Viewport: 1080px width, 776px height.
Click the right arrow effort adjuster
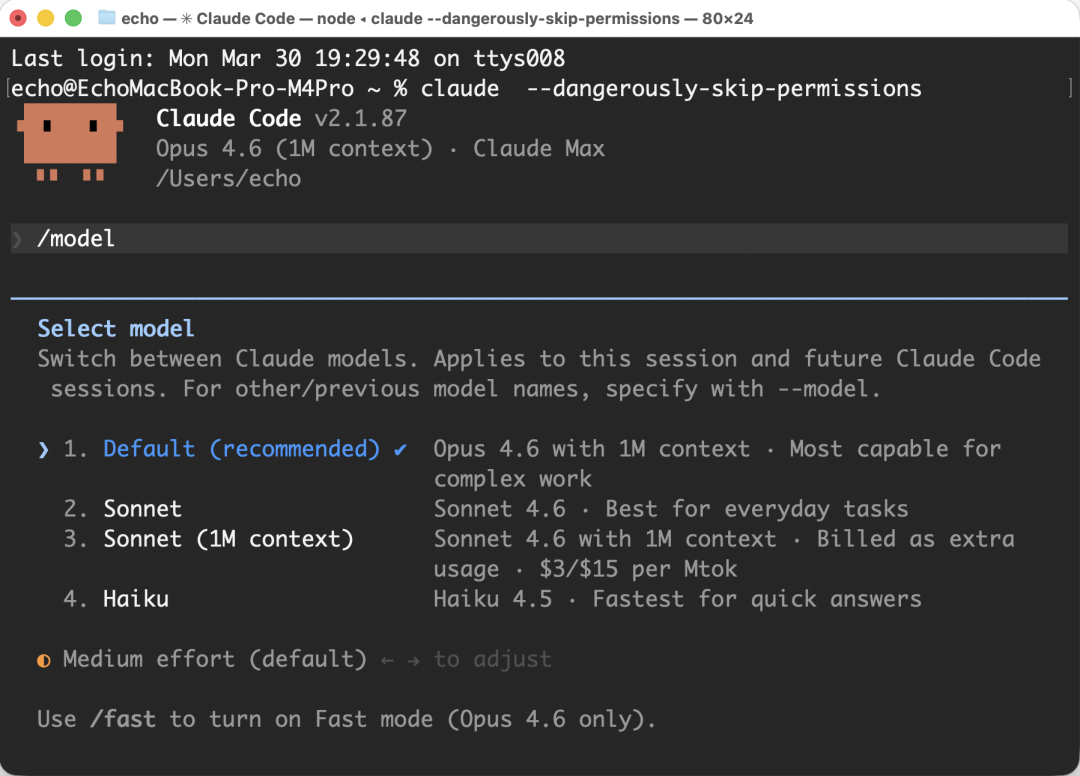(414, 660)
